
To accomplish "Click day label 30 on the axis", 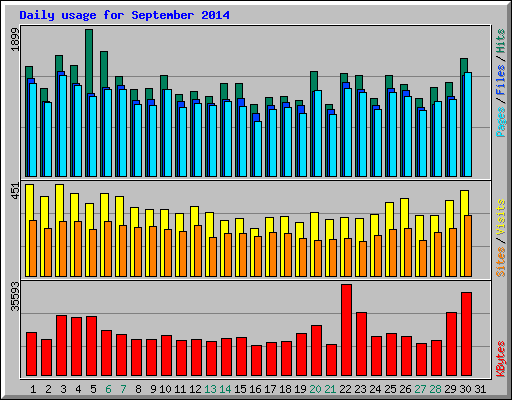I will [465, 389].
